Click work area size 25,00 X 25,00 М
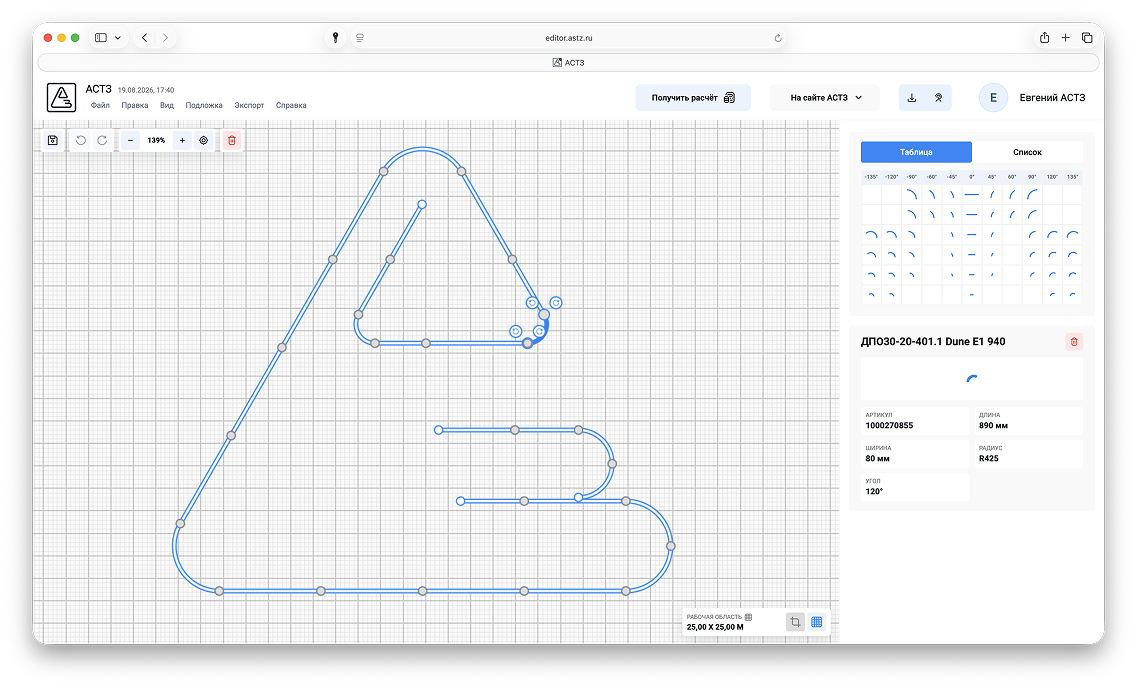 tap(715, 627)
